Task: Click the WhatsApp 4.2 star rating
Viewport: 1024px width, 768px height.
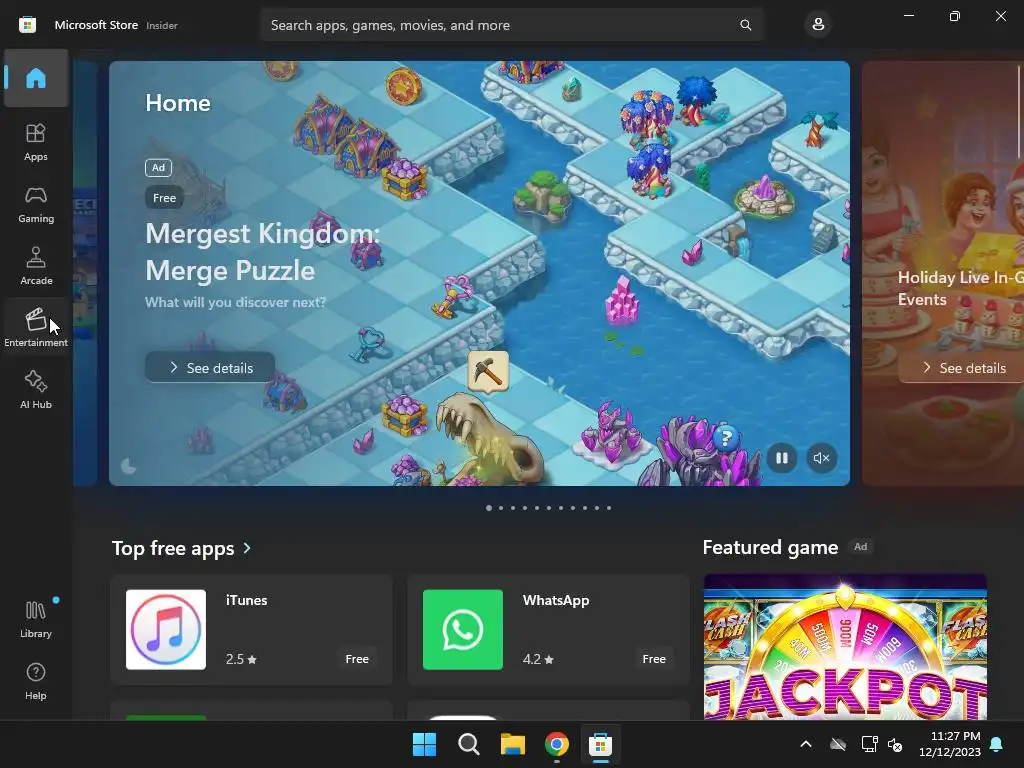Action: (538, 659)
